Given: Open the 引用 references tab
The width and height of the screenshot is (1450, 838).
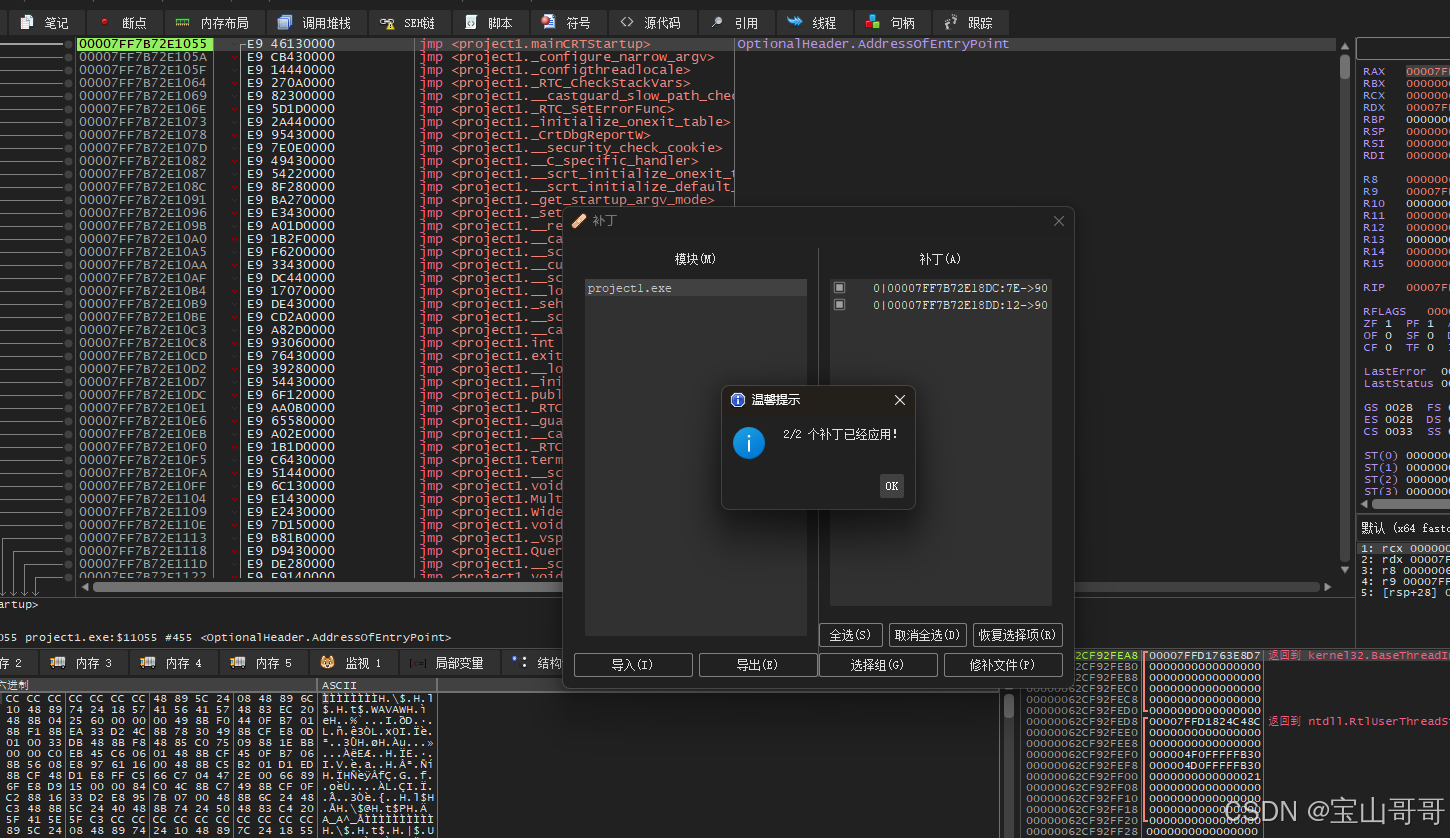Looking at the screenshot, I should (x=735, y=22).
